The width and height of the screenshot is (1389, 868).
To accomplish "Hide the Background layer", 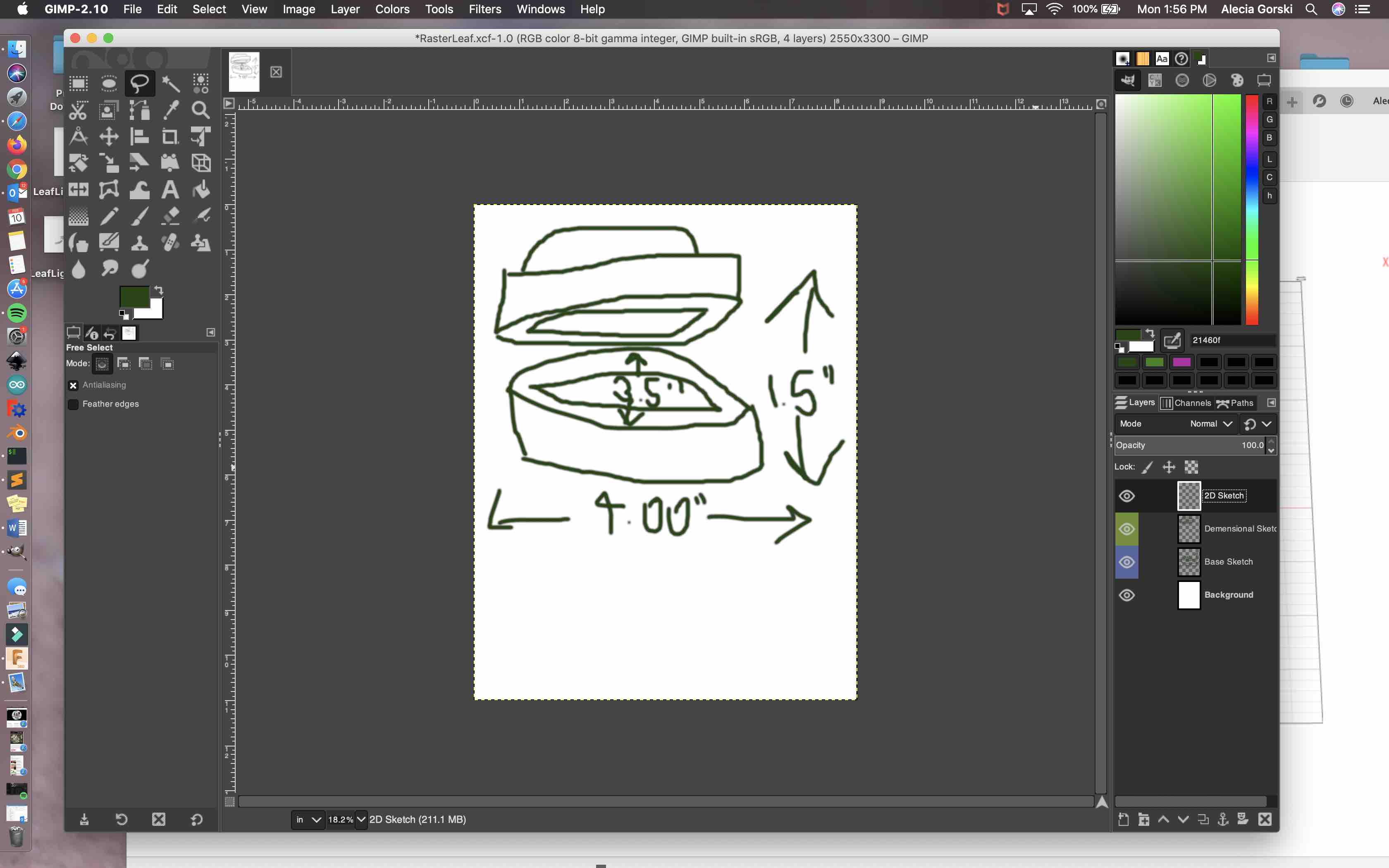I will pyautogui.click(x=1126, y=595).
